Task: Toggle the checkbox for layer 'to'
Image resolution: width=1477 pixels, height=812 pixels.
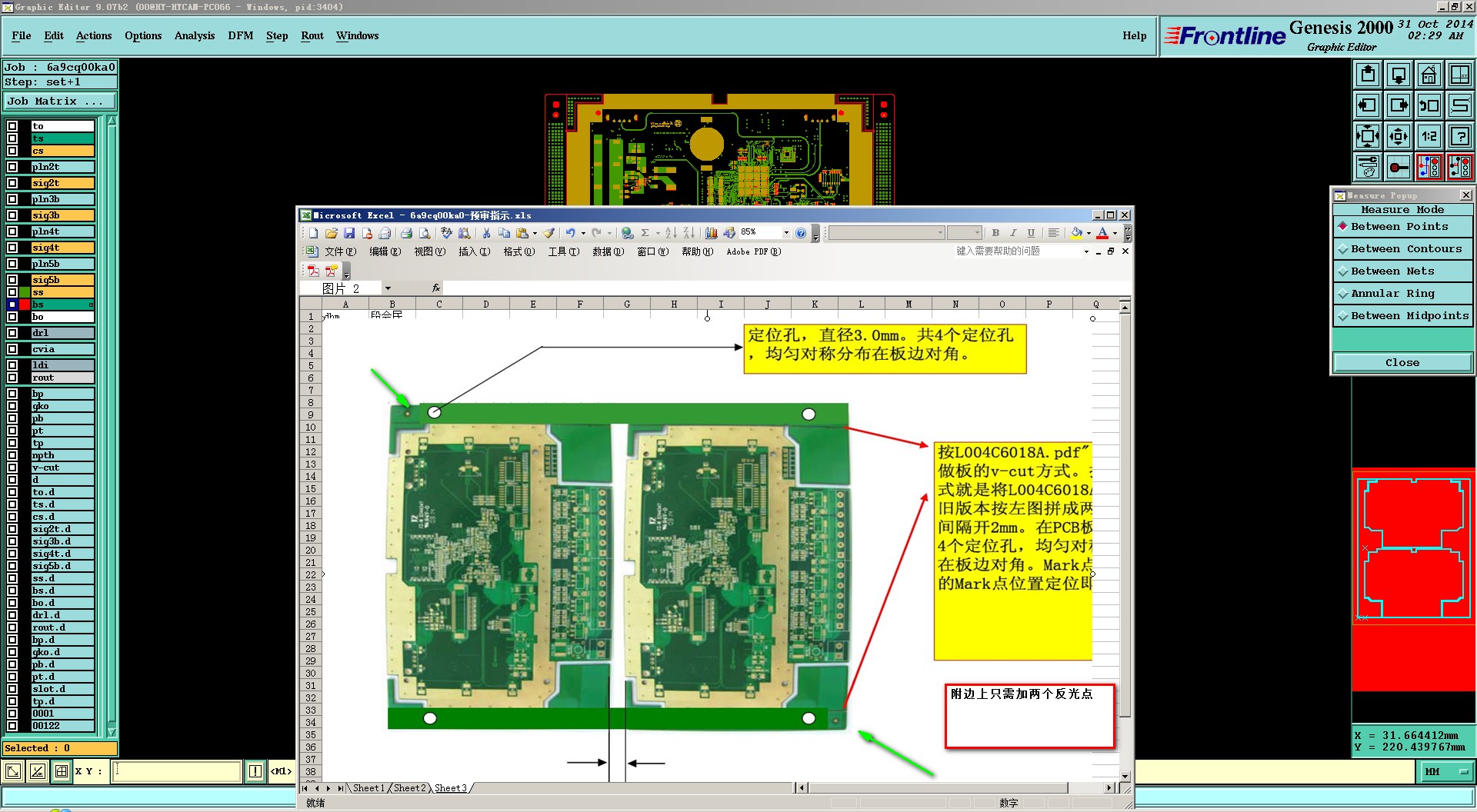Action: pyautogui.click(x=12, y=126)
